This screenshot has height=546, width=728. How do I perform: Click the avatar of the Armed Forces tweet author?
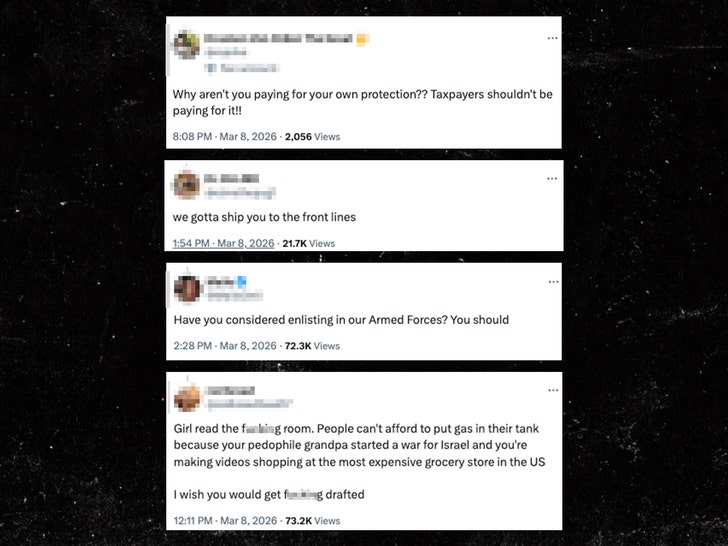pos(188,288)
